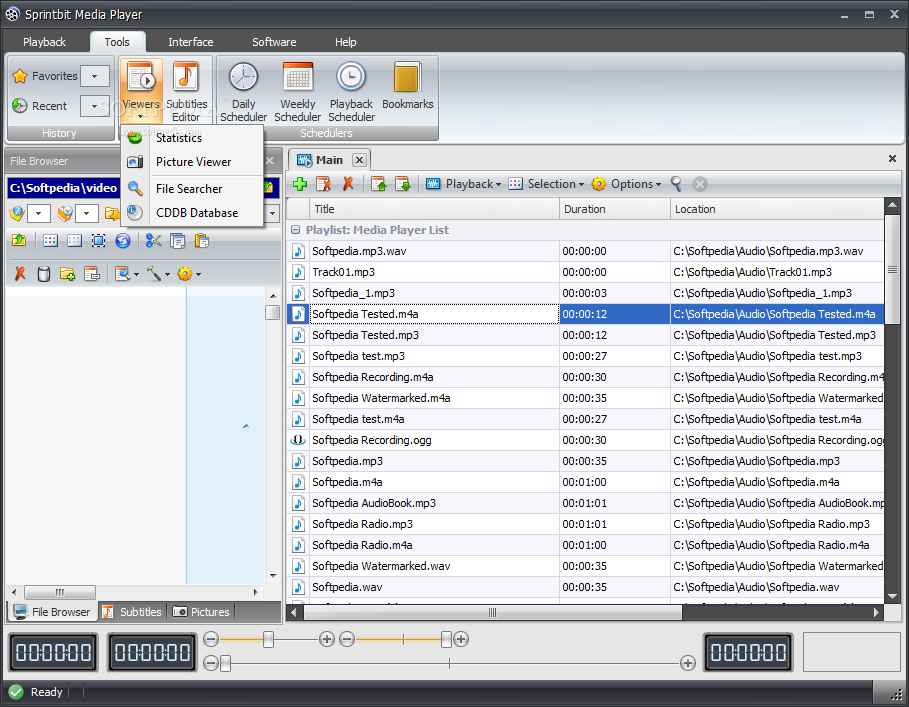Click the up-folder icon in File Browser toolbar
Image resolution: width=909 pixels, height=707 pixels.
point(19,240)
